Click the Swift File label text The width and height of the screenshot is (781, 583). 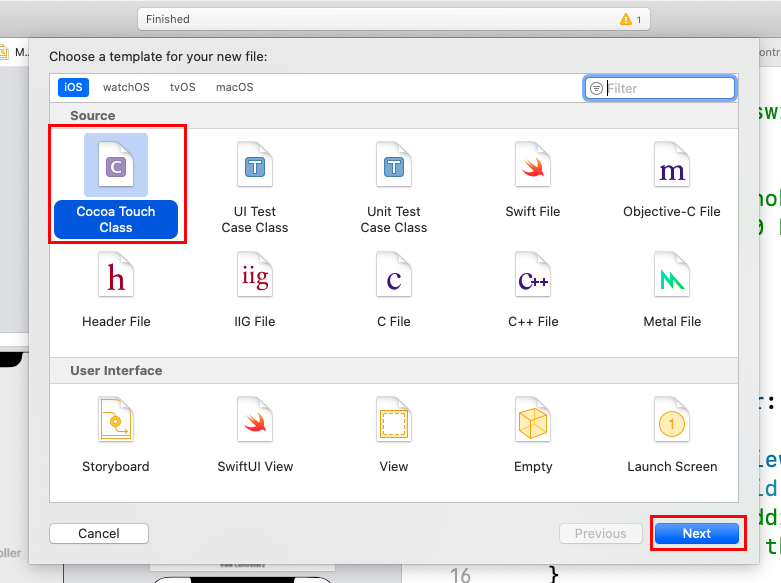pos(533,212)
